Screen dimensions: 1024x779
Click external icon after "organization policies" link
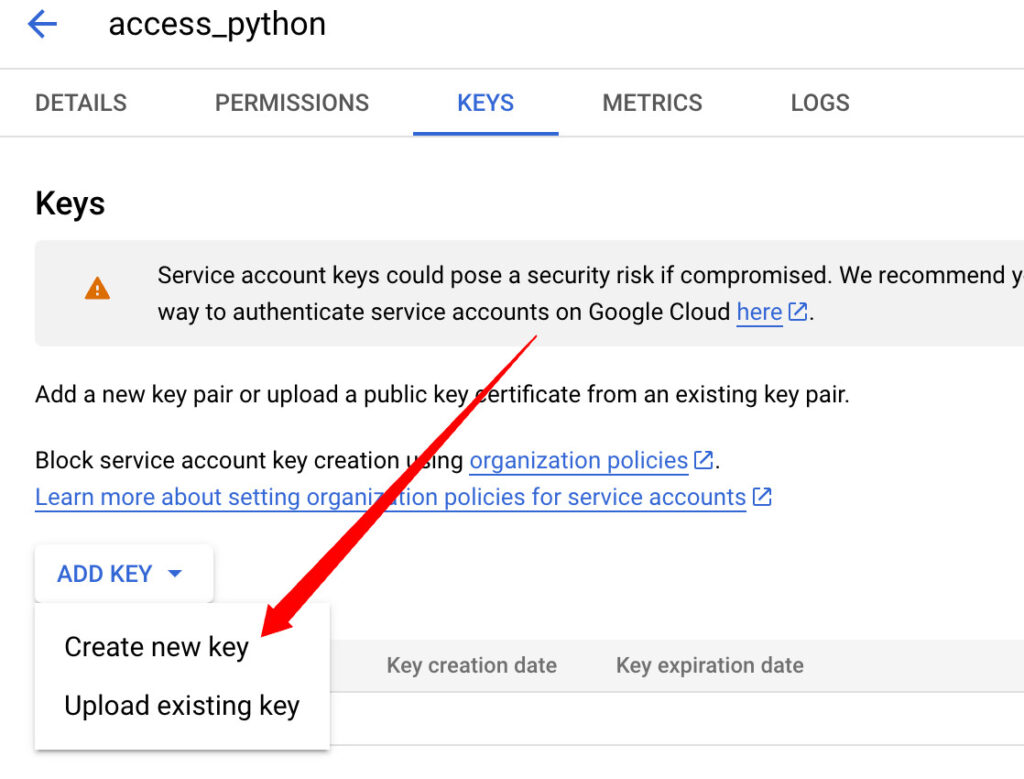click(704, 460)
